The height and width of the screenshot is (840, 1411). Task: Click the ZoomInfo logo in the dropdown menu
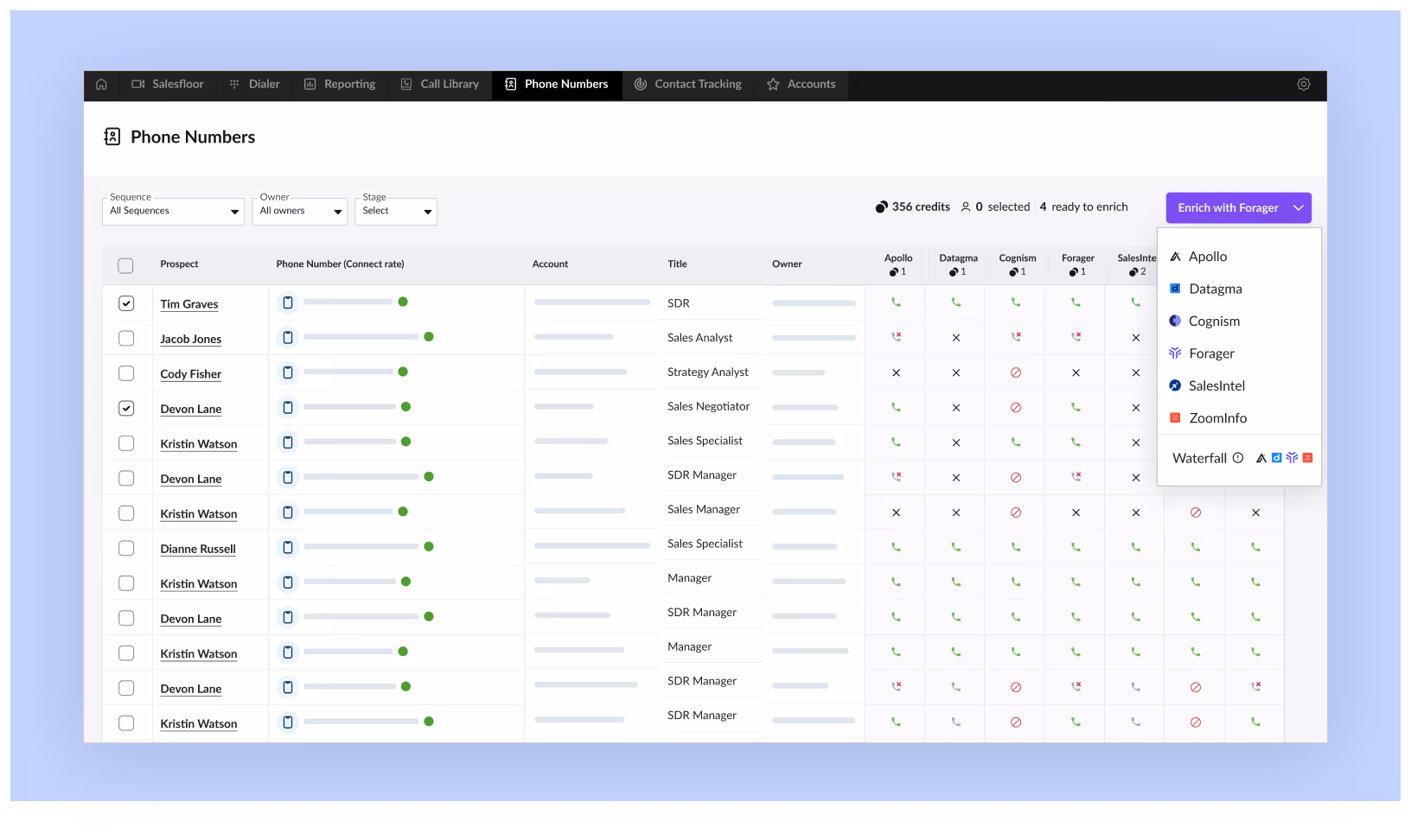pyautogui.click(x=1175, y=418)
